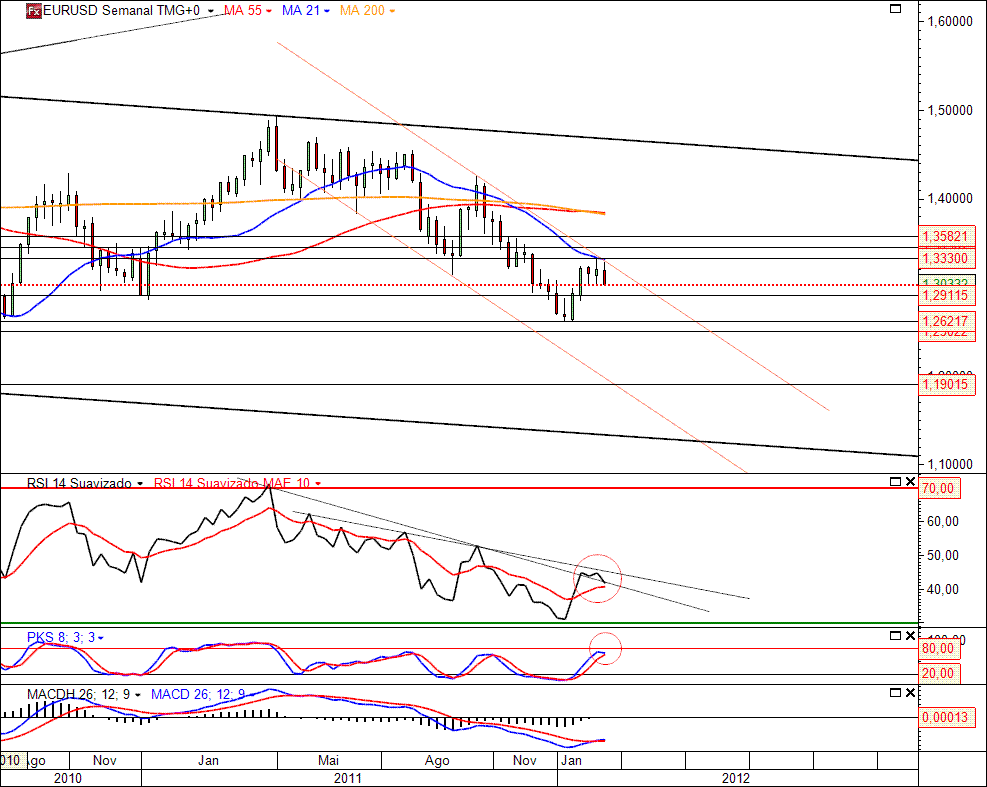This screenshot has width=987, height=787.
Task: Click the EURUSD Semanal TMG+0 chart title
Action: [121, 11]
